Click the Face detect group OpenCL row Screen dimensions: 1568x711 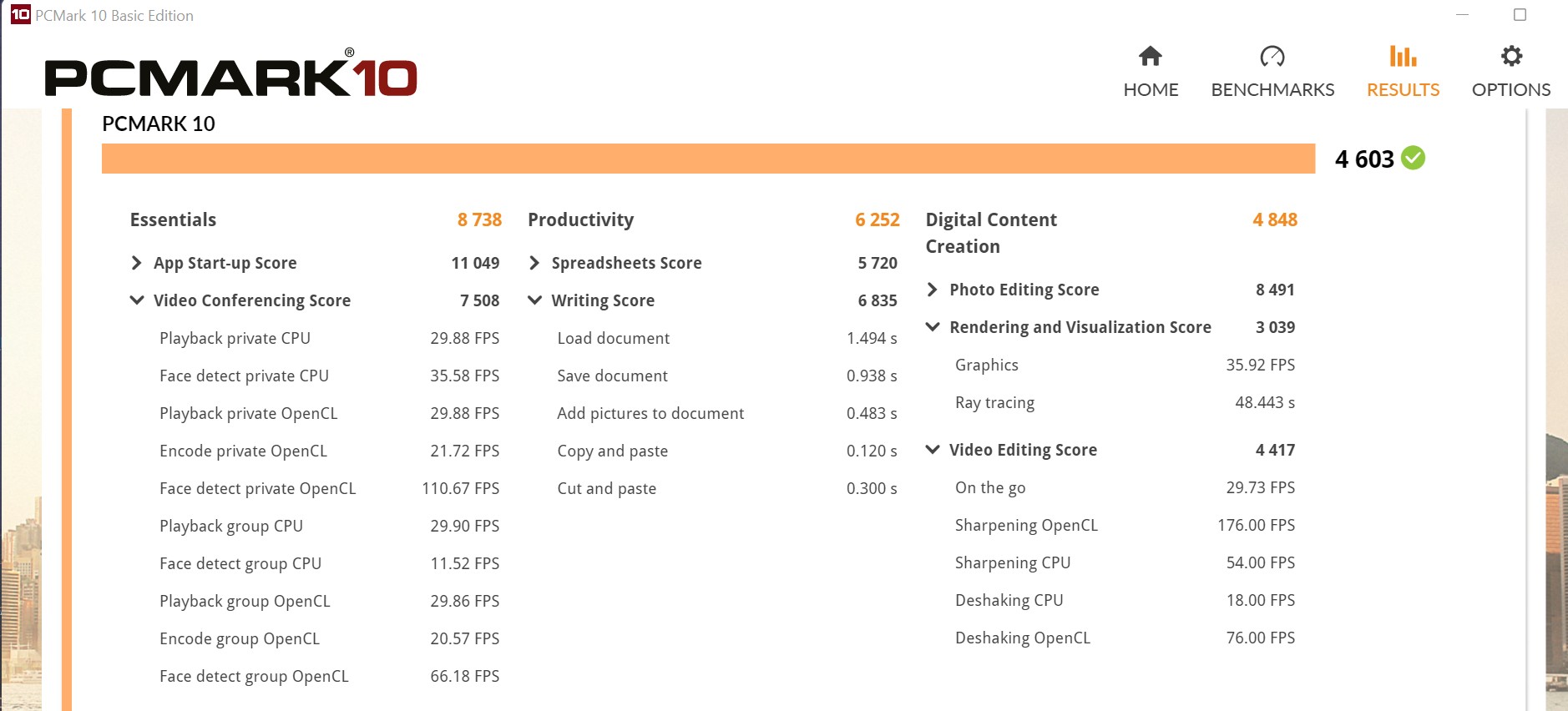(x=330, y=676)
